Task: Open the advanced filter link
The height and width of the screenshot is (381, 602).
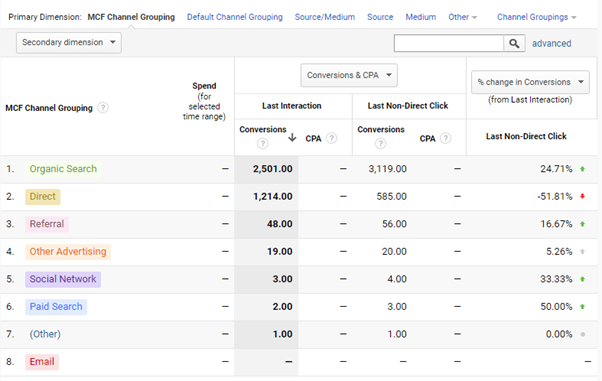Action: point(551,44)
